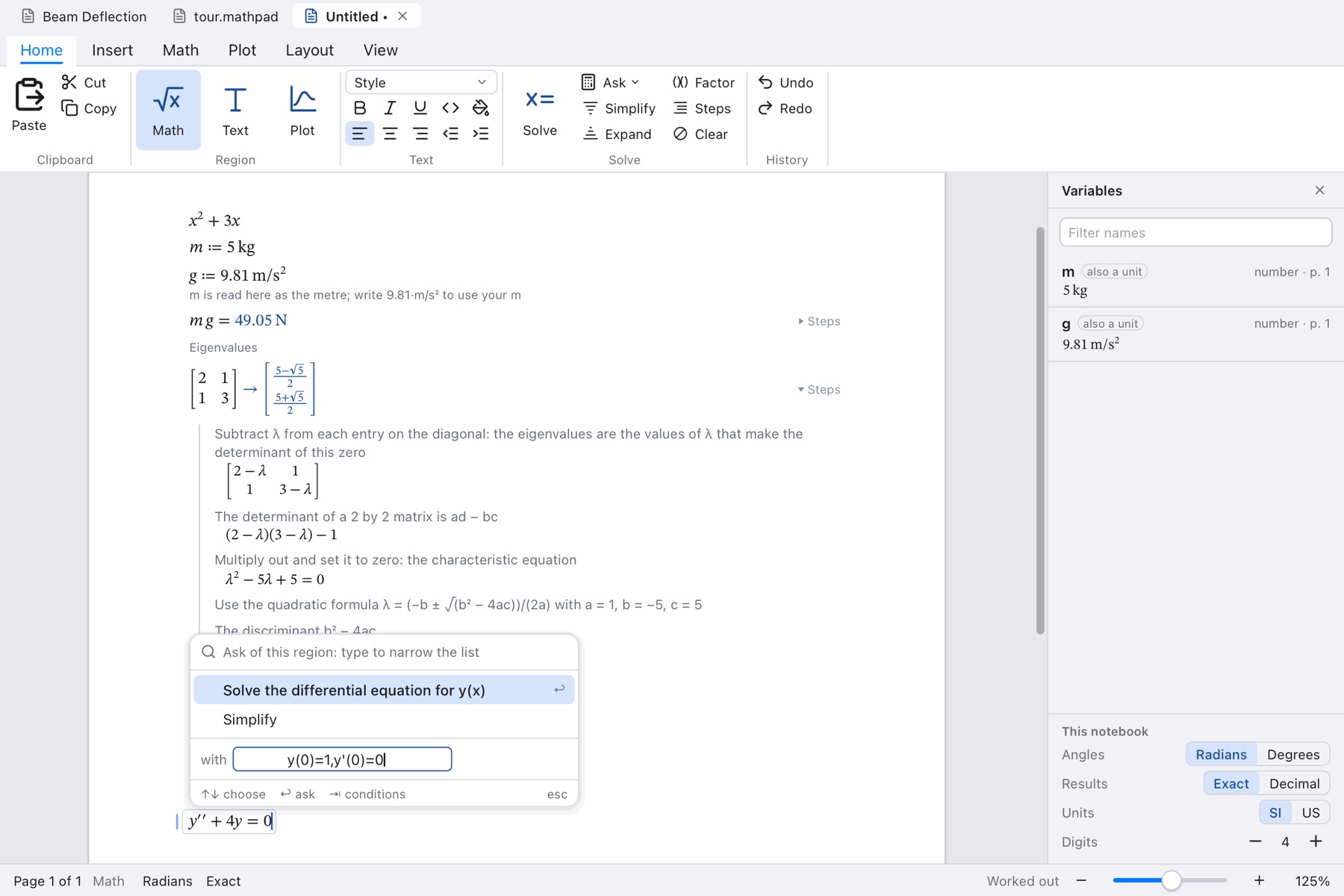This screenshot has width=1344, height=896.
Task: Switch units to SI
Action: pos(1275,812)
